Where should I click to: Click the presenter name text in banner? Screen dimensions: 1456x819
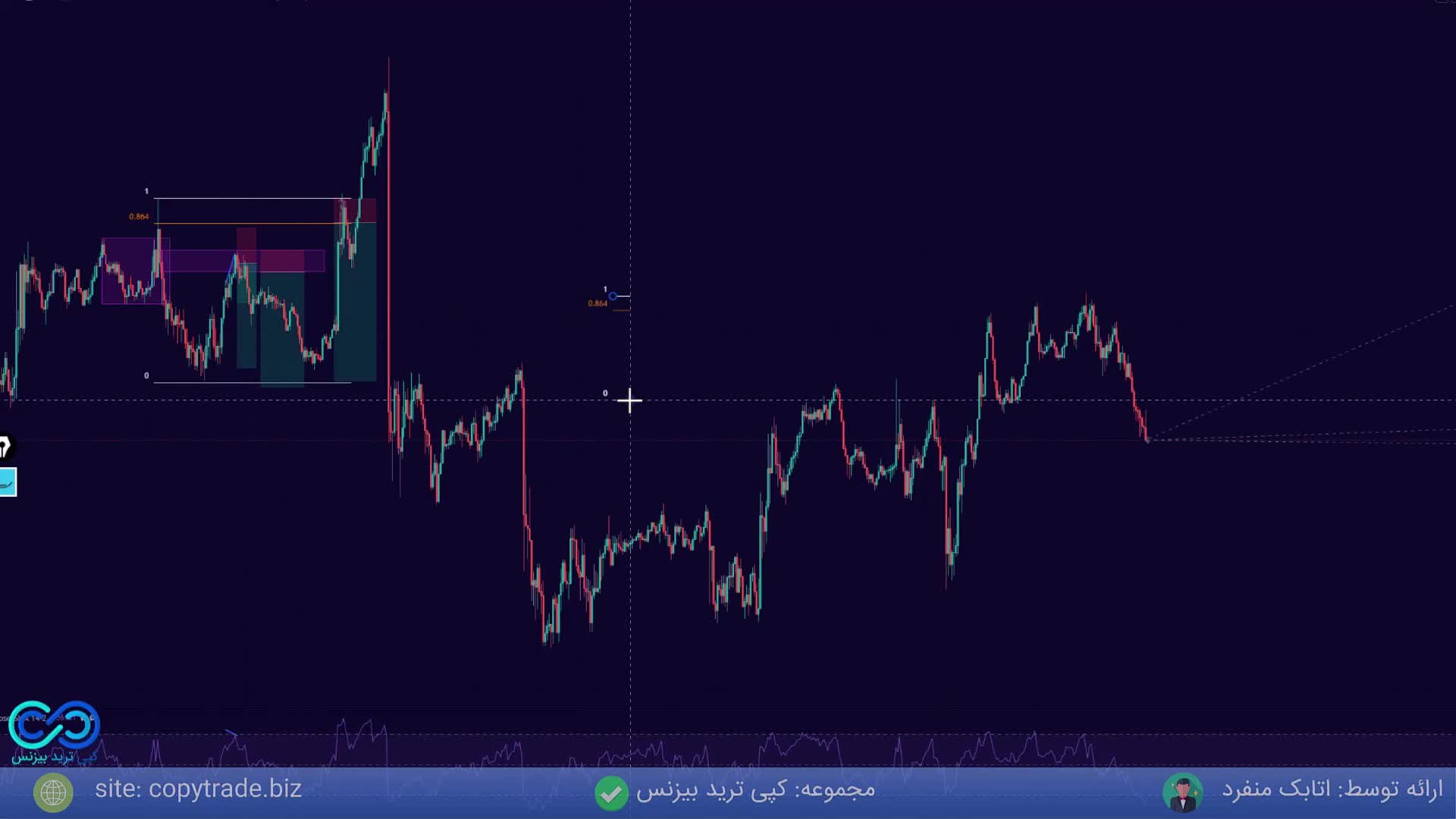tap(1332, 789)
